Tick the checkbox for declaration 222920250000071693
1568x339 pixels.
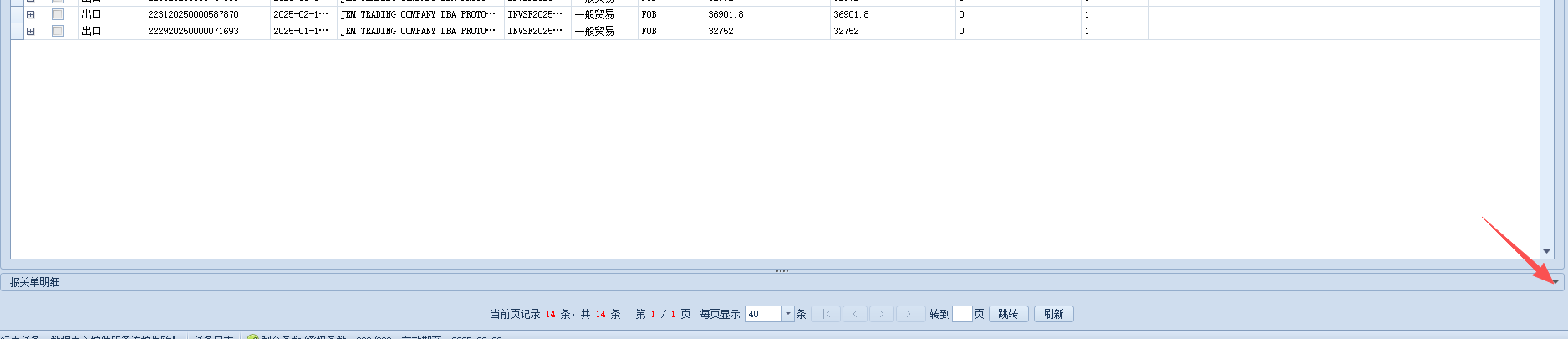pyautogui.click(x=58, y=31)
